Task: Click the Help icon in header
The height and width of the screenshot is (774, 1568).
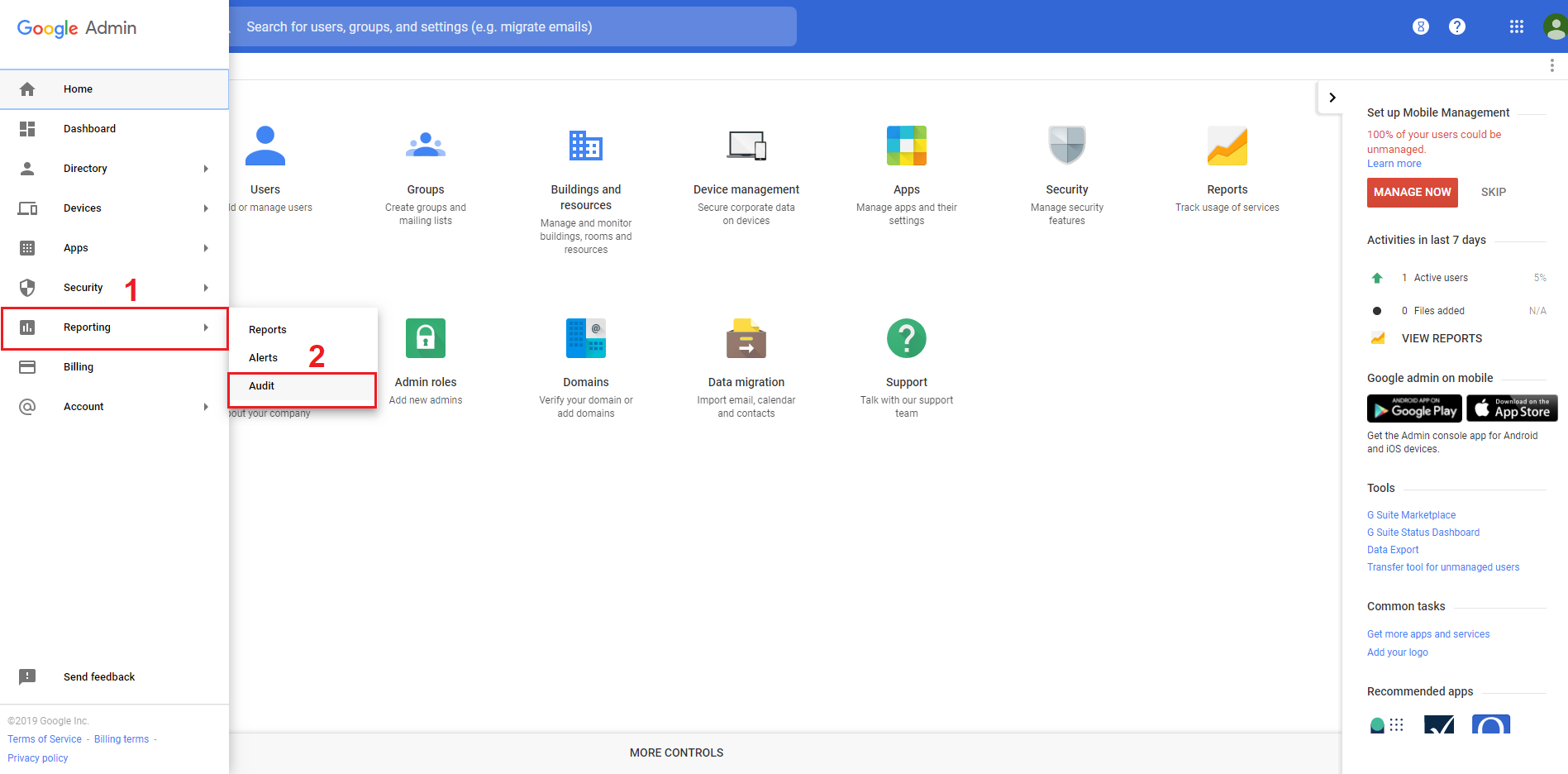Action: pyautogui.click(x=1457, y=26)
